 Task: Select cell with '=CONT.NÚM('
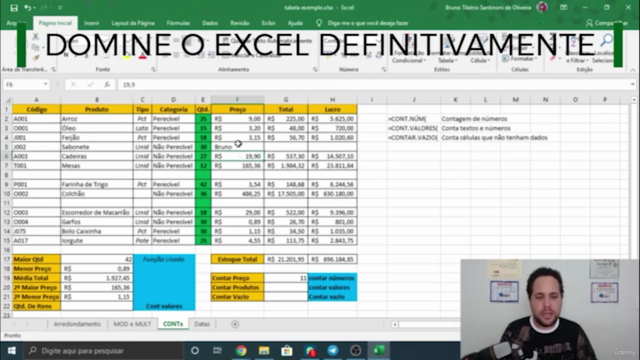tap(413, 119)
